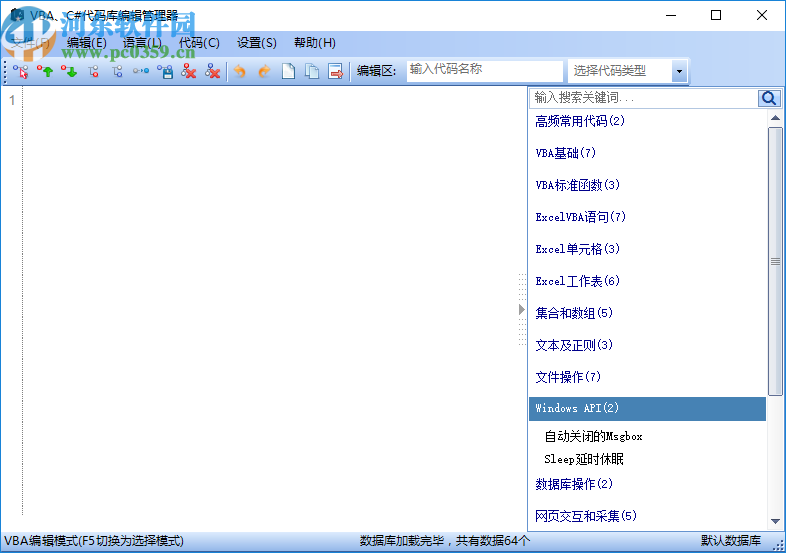Add child node with blue dot icon
Viewport: 786px width, 553px height.
(x=117, y=72)
